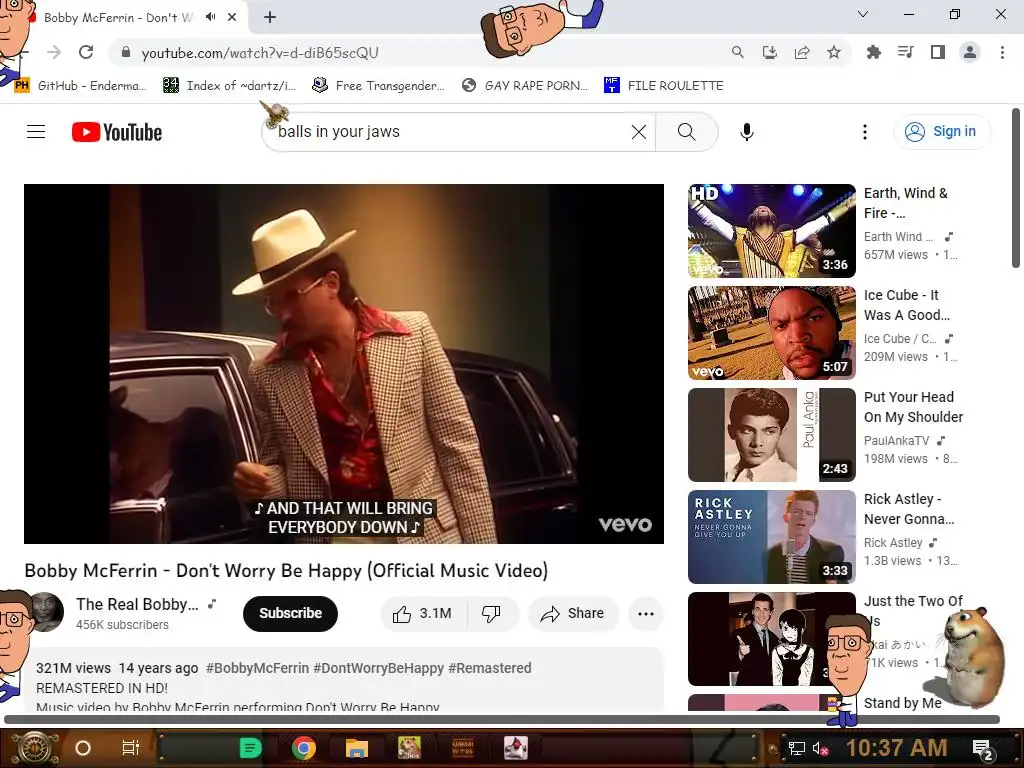Expand the tab search chevron
The image size is (1024, 768).
coord(863,14)
